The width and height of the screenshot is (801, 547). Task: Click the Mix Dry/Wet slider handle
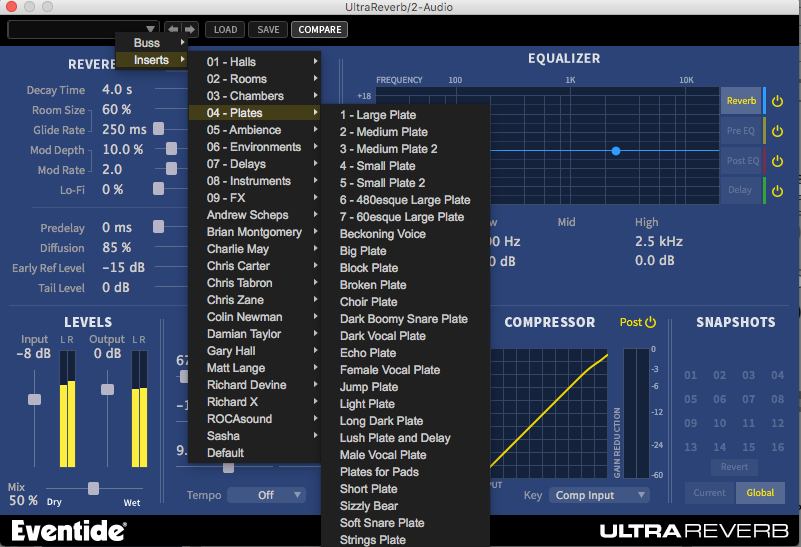(93, 488)
